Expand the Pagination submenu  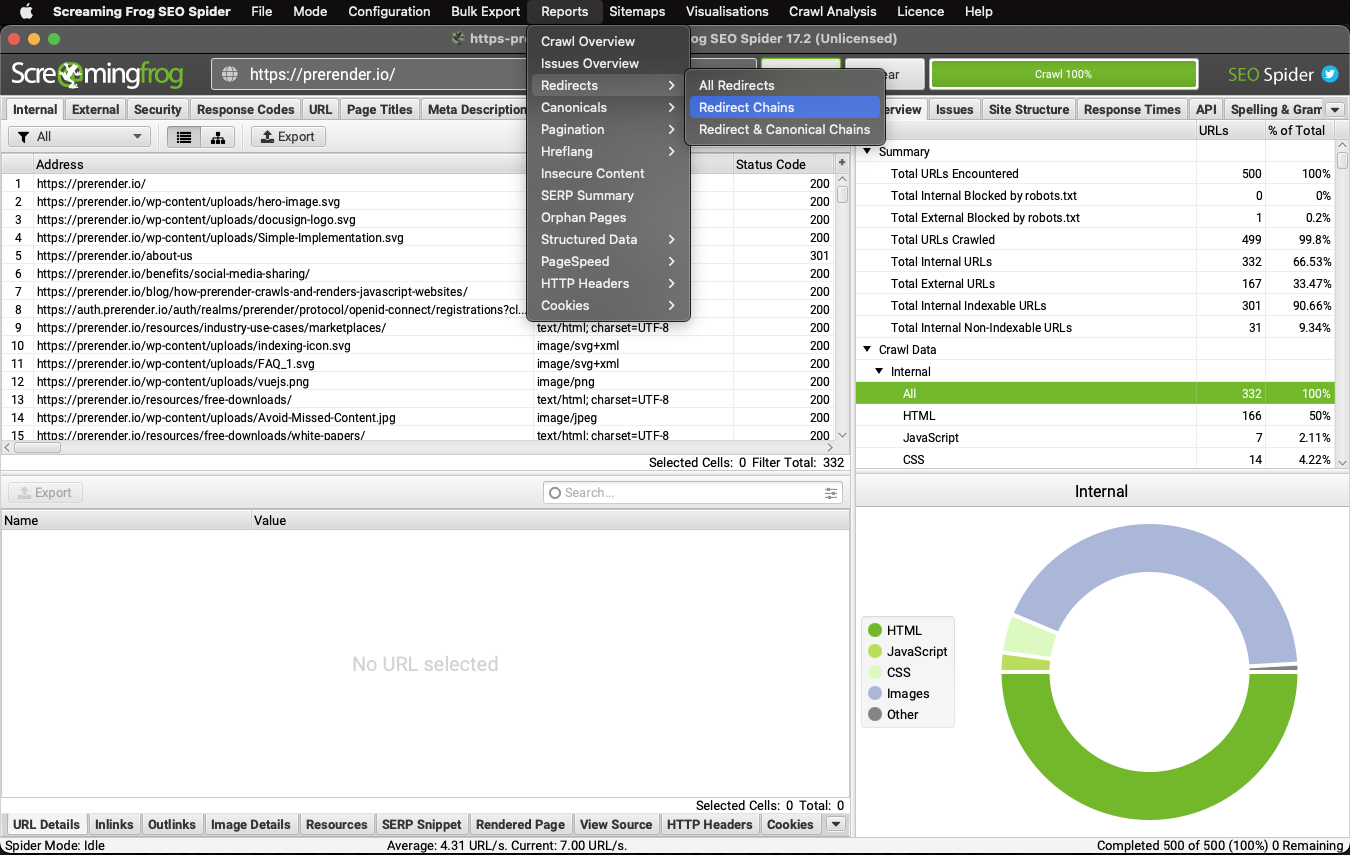coord(608,130)
